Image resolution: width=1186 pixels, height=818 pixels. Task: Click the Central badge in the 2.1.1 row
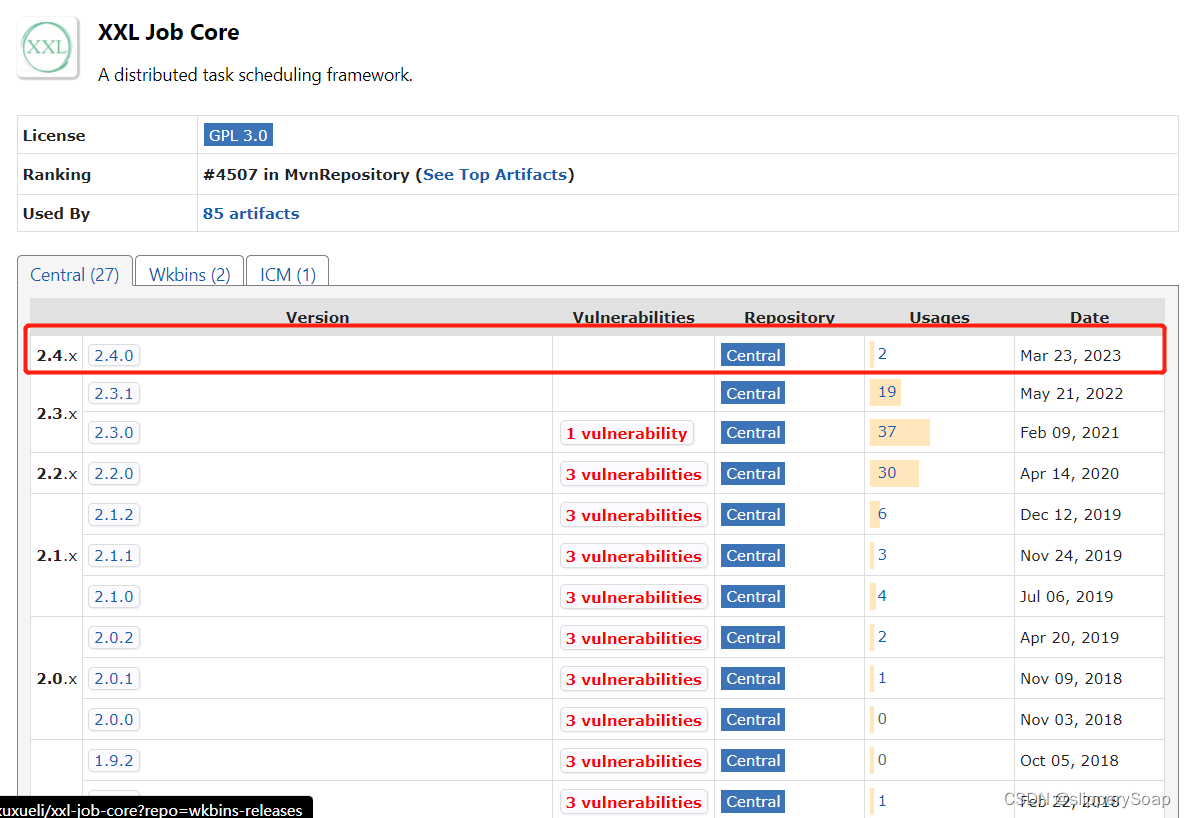[x=753, y=555]
